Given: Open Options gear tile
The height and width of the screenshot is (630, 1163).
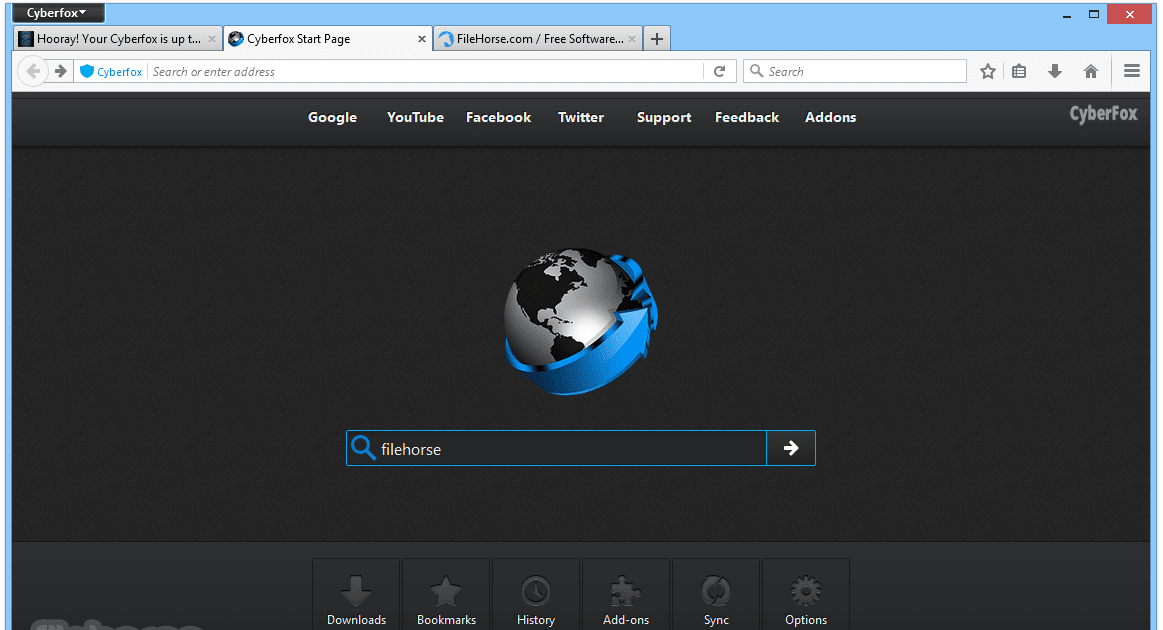Looking at the screenshot, I should point(805,595).
